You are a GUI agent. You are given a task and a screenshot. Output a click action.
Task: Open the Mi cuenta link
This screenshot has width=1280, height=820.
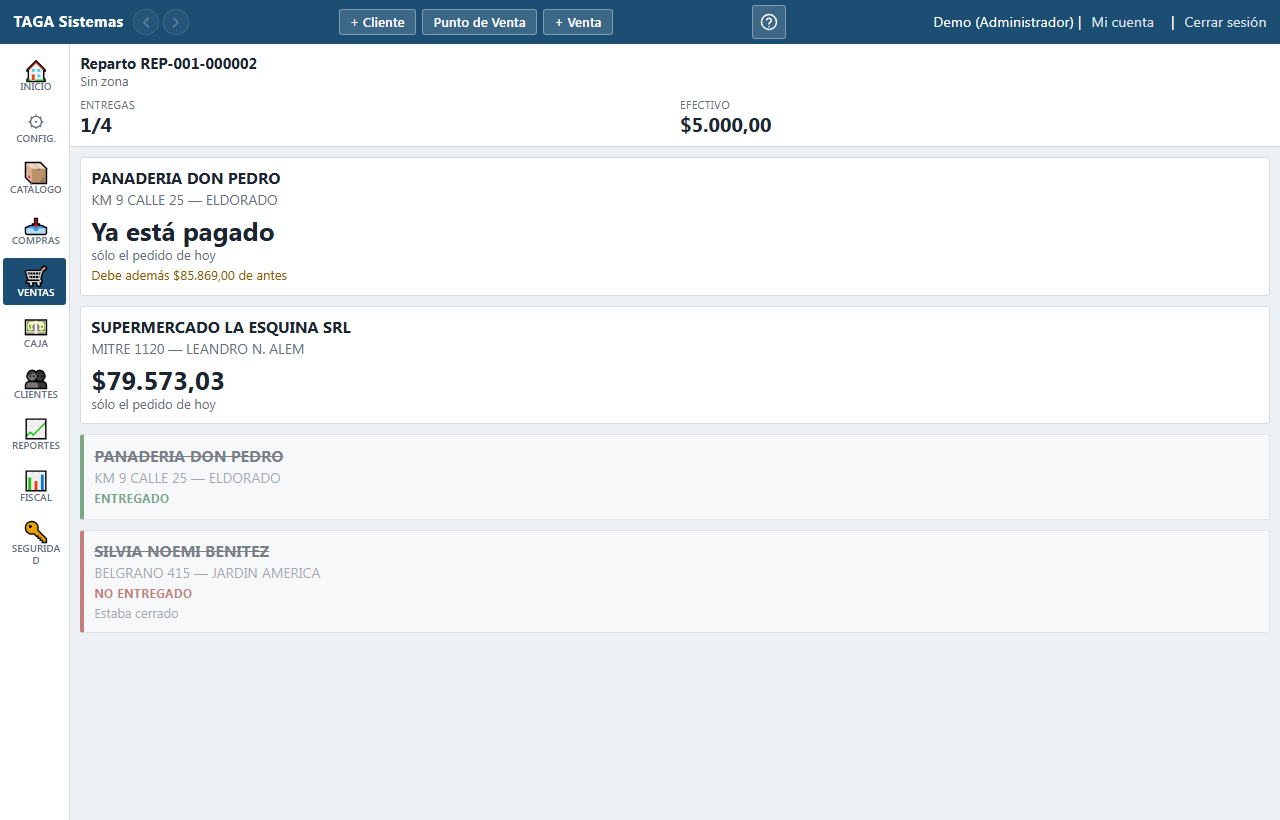1122,22
